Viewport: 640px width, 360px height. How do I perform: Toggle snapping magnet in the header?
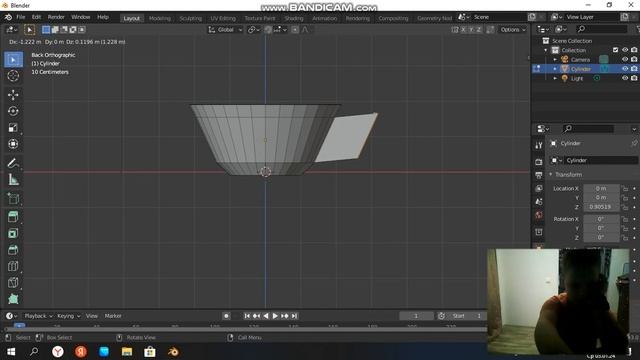point(268,30)
